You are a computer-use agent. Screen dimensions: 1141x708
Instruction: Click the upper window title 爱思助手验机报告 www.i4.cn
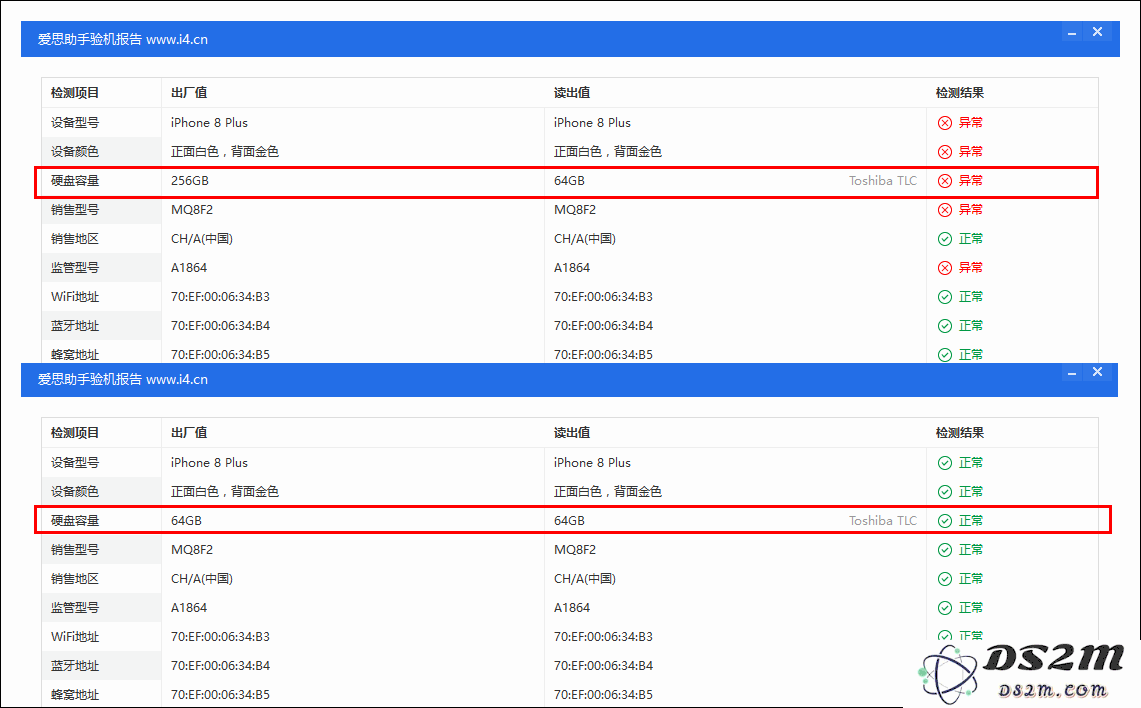pos(123,39)
